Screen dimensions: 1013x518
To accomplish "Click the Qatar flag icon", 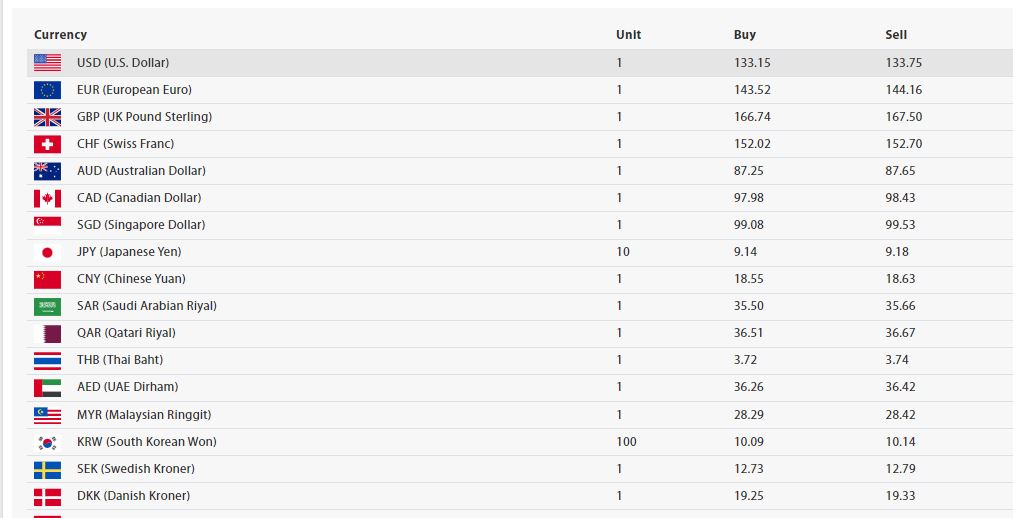I will 47,333.
